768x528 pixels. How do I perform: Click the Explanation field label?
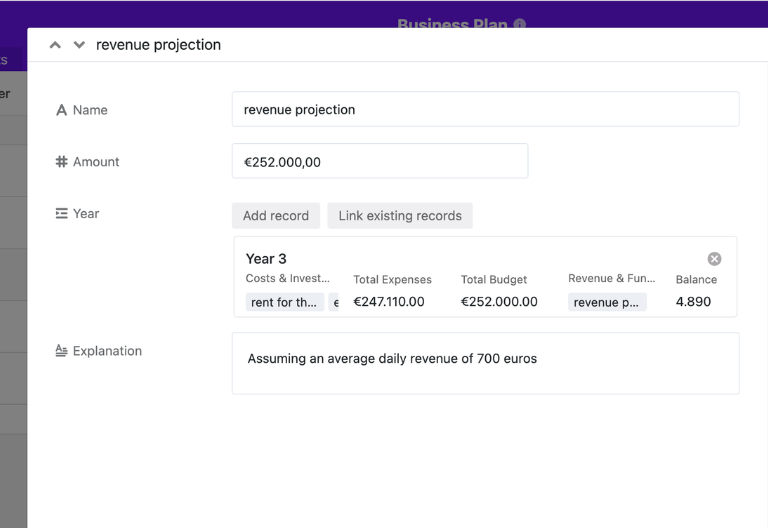pyautogui.click(x=107, y=351)
